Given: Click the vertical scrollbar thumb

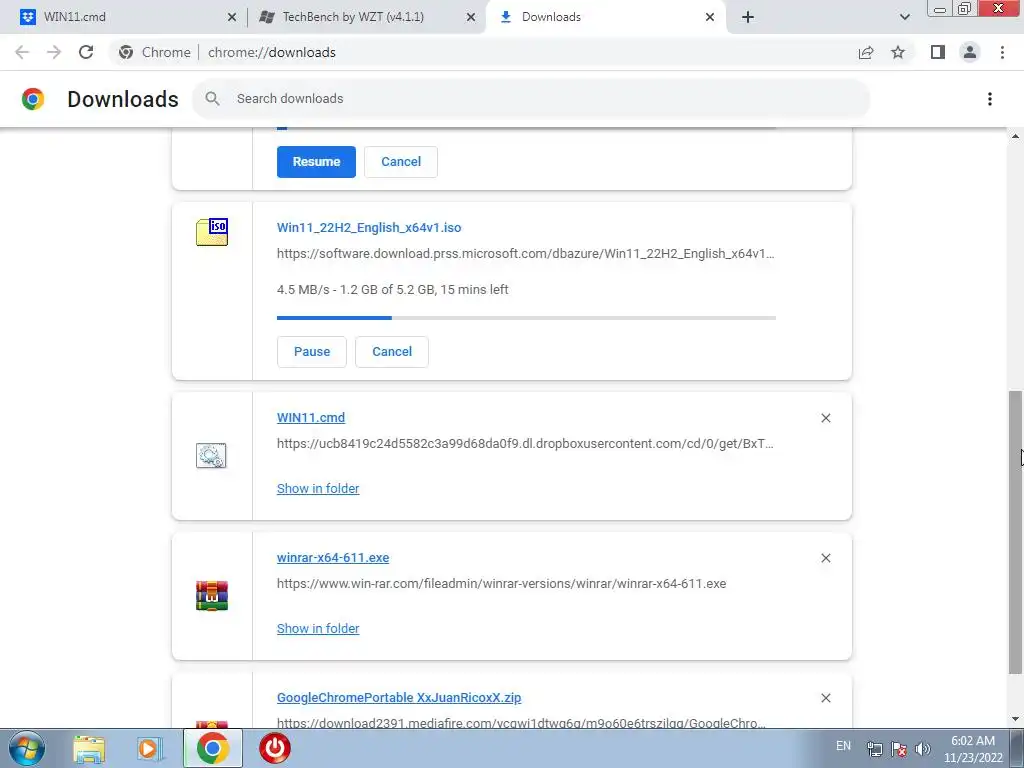Looking at the screenshot, I should click(1015, 532).
